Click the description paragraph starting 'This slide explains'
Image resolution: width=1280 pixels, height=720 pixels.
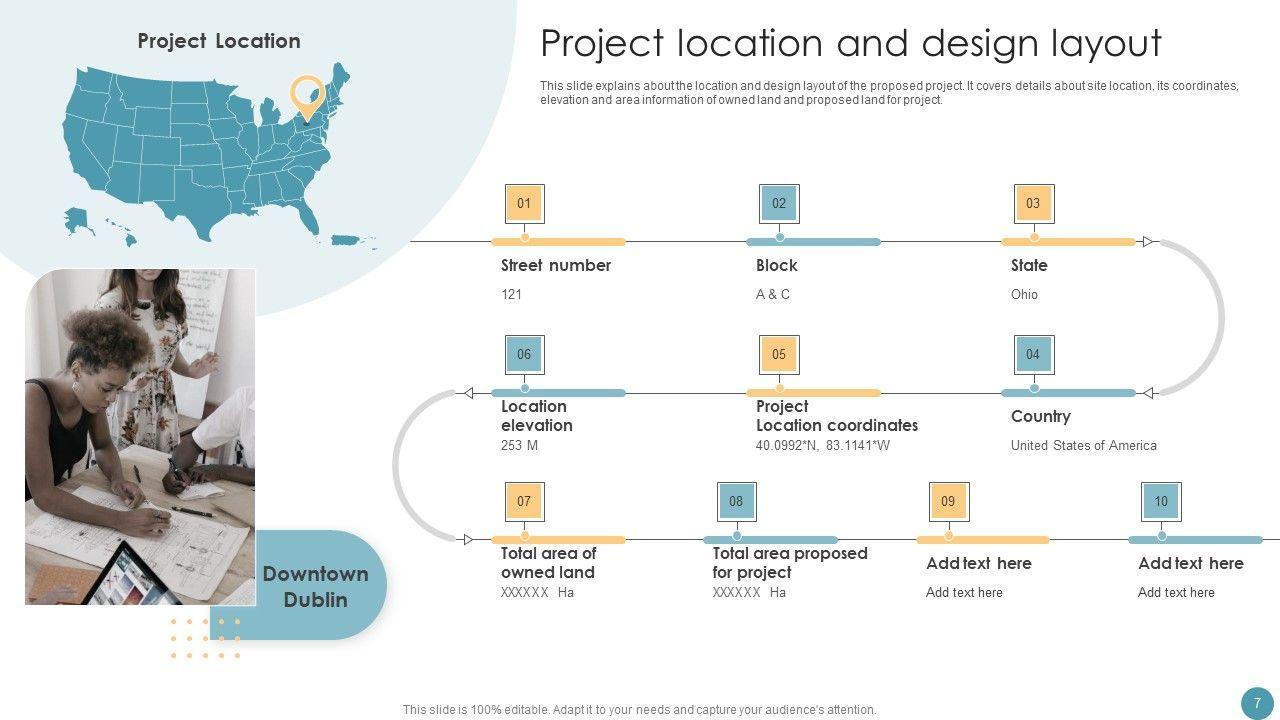[889, 93]
